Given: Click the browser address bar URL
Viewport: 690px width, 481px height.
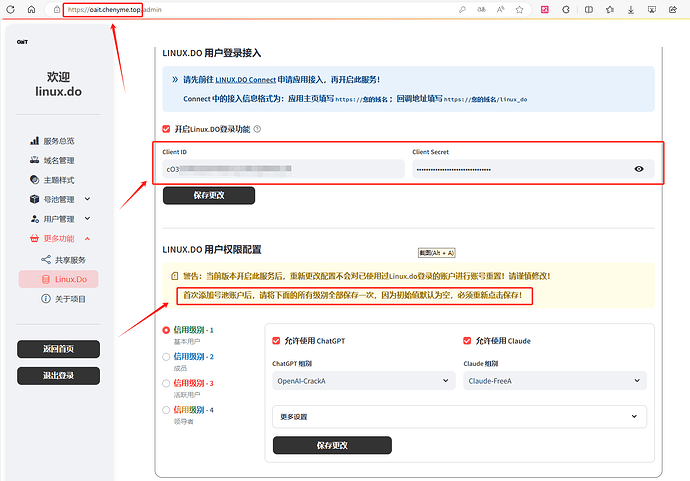Looking at the screenshot, I should point(115,9).
